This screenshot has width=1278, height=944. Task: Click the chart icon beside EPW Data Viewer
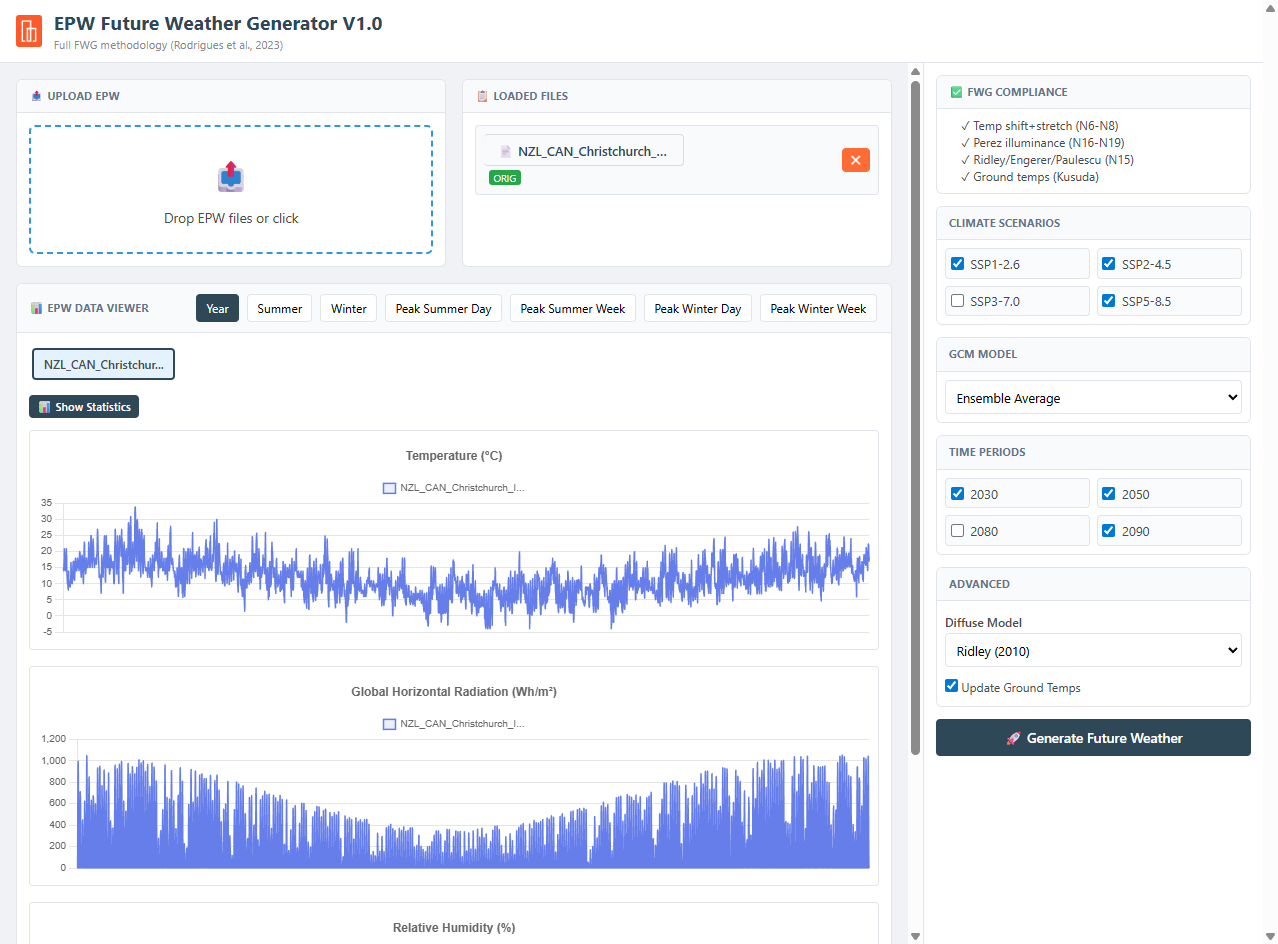point(36,308)
